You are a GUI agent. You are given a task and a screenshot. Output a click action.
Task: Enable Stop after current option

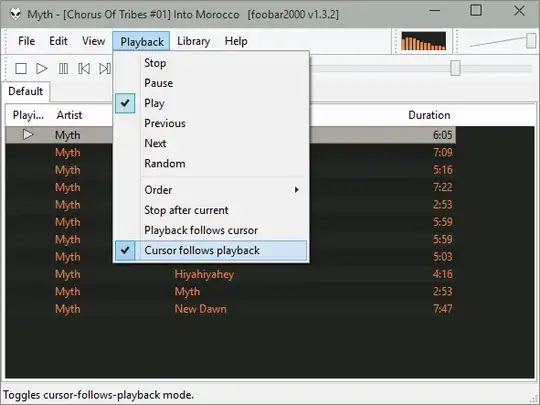click(211, 210)
